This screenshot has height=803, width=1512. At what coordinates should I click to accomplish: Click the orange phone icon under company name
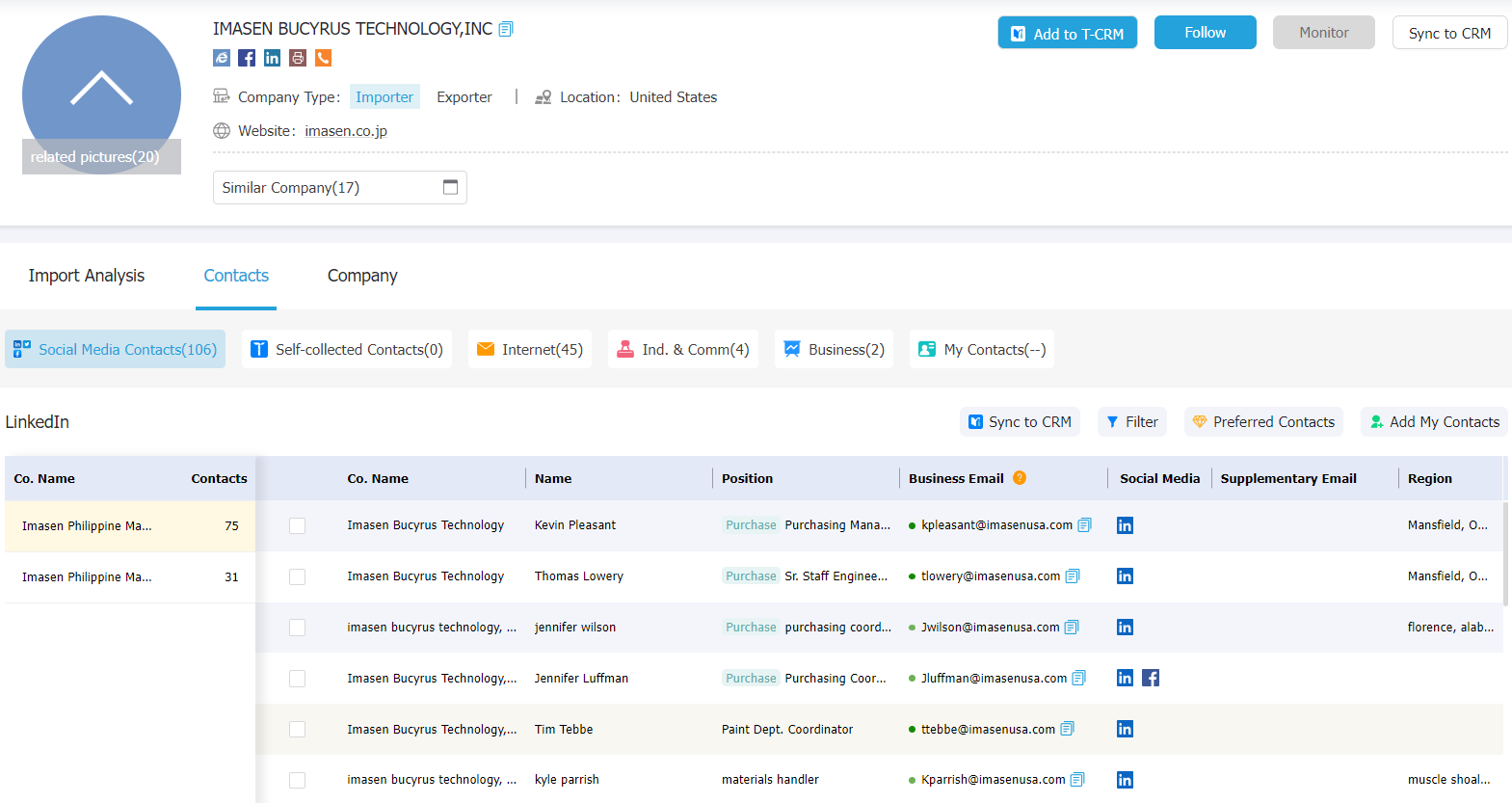[x=324, y=58]
